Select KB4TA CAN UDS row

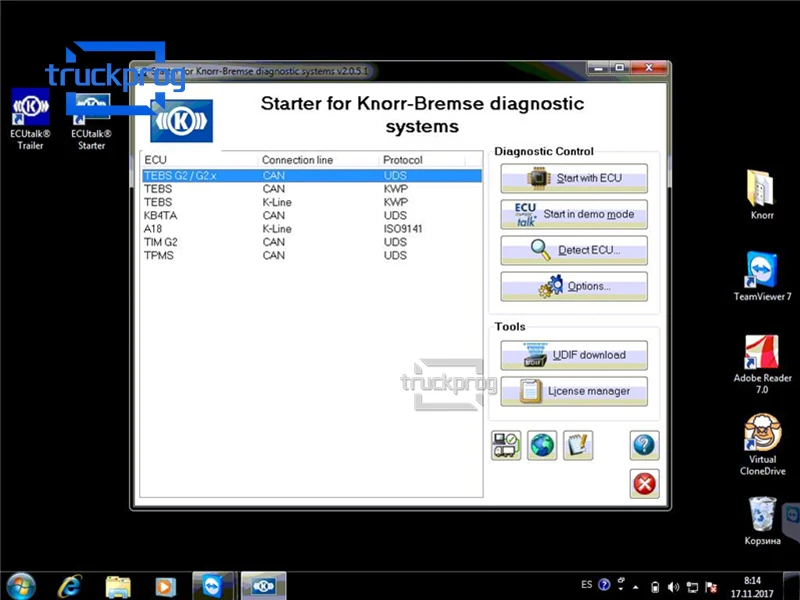pos(312,215)
